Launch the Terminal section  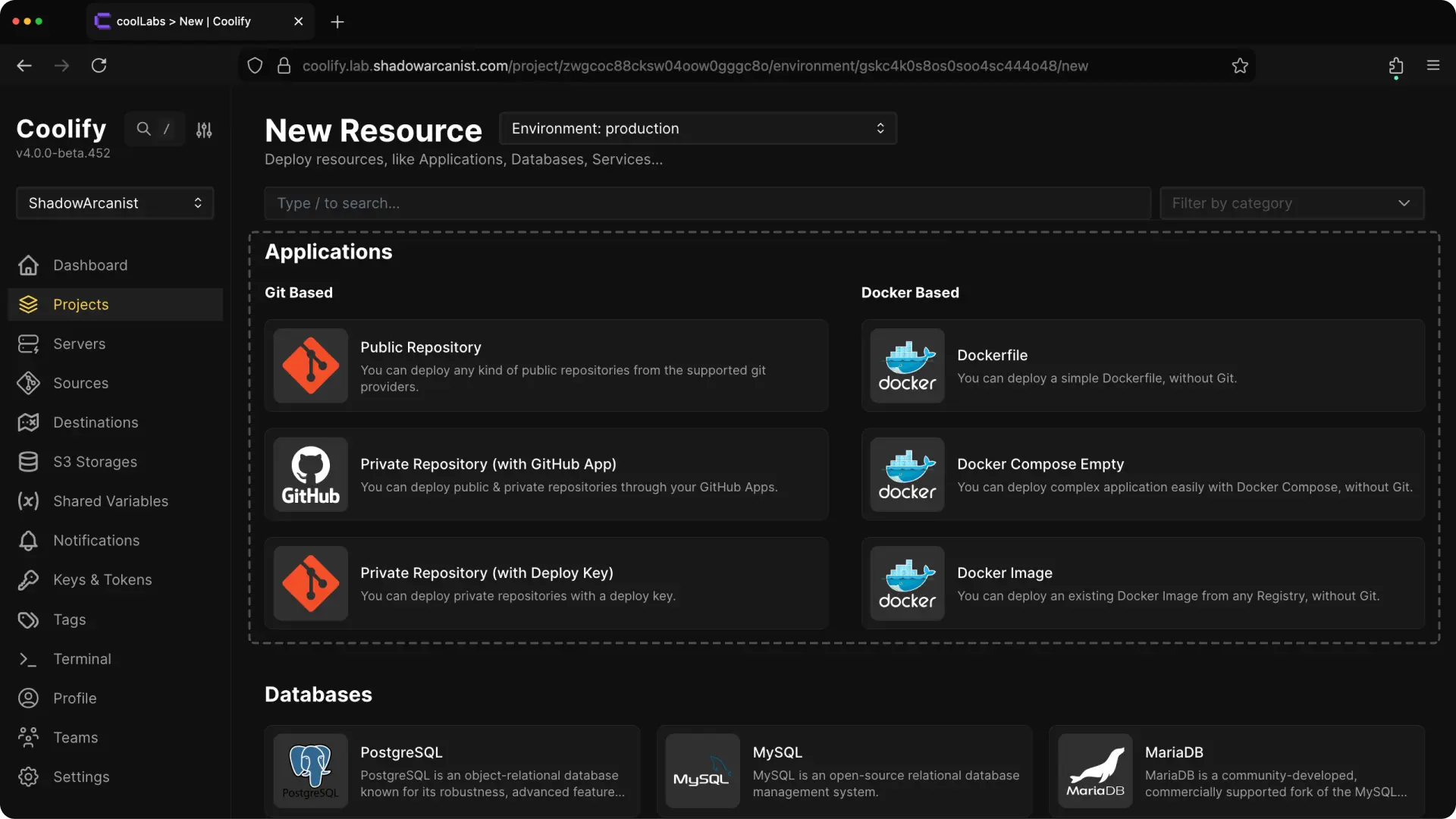pos(81,659)
